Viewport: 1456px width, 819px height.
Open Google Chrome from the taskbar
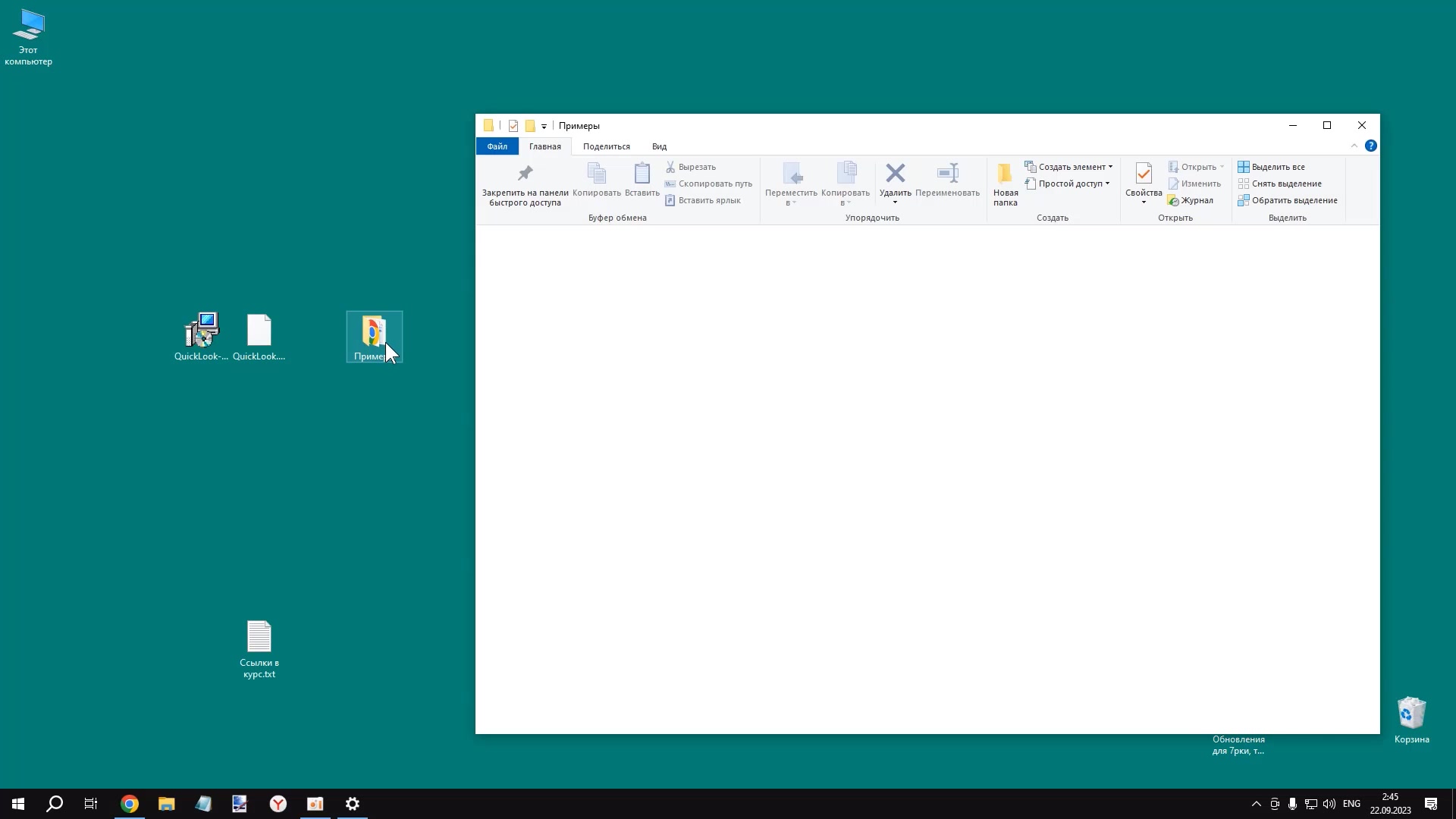pos(130,804)
